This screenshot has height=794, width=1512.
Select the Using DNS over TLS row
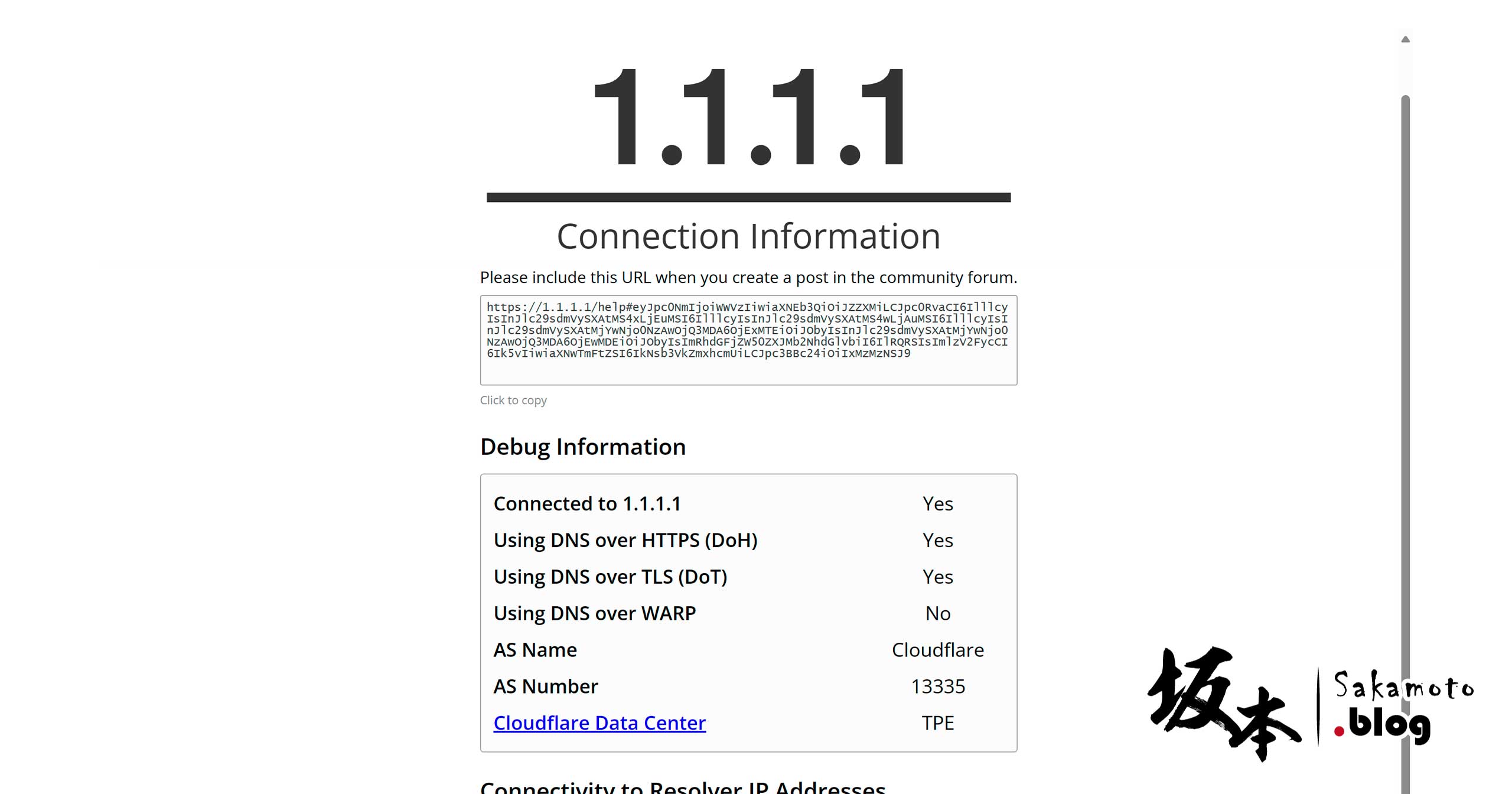coord(748,576)
